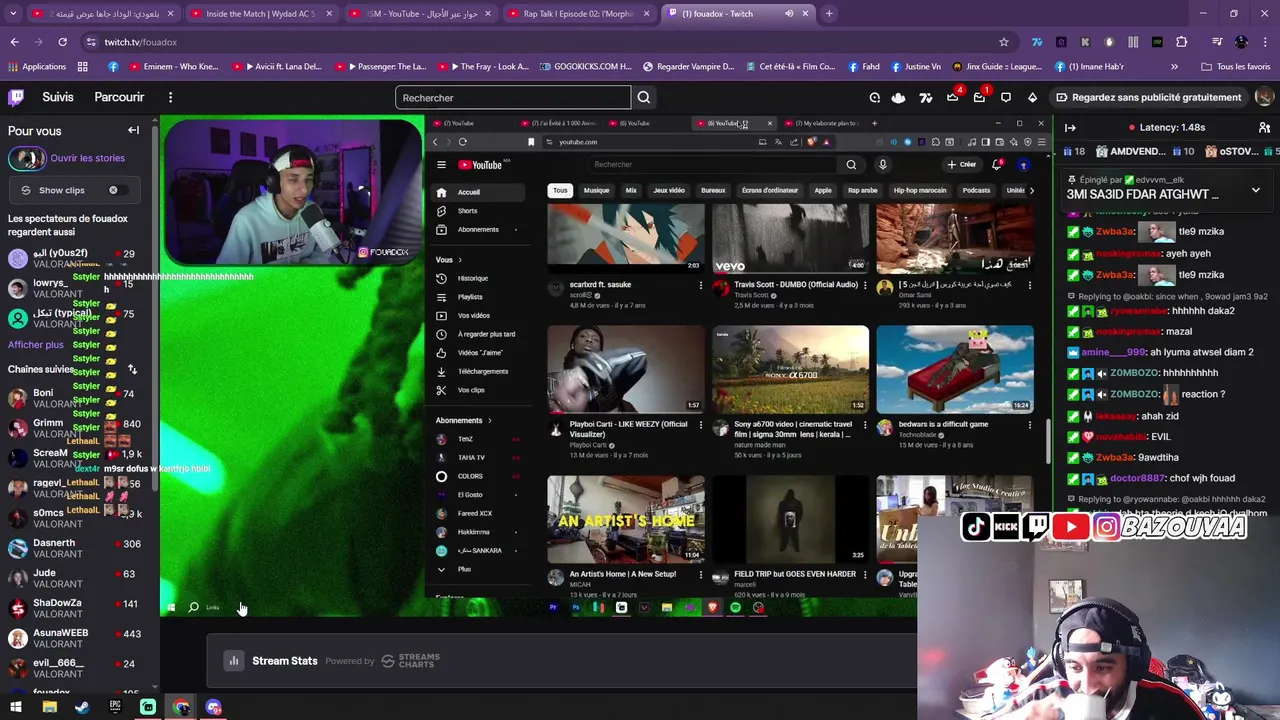Click the Twitch search magnifier button

tap(644, 97)
